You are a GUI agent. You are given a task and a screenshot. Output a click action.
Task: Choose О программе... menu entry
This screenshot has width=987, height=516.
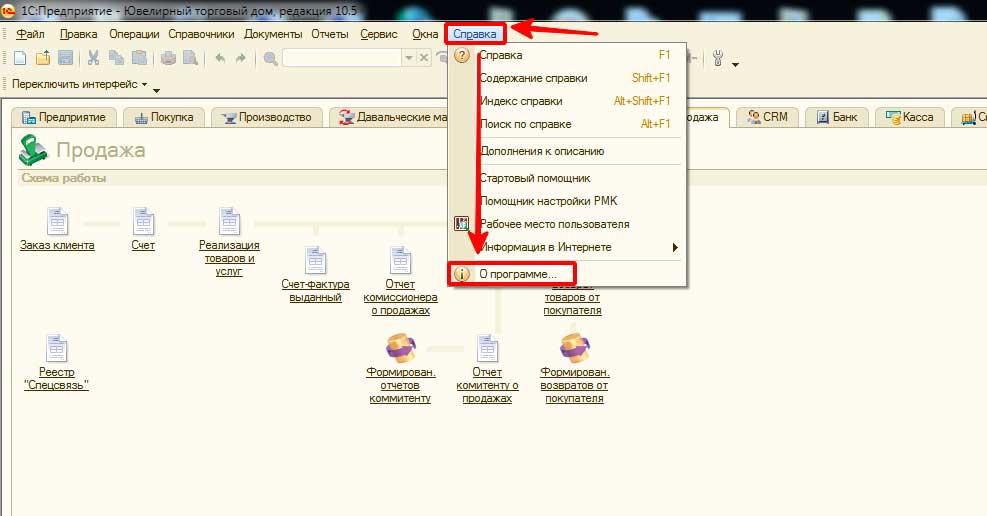[x=567, y=274]
